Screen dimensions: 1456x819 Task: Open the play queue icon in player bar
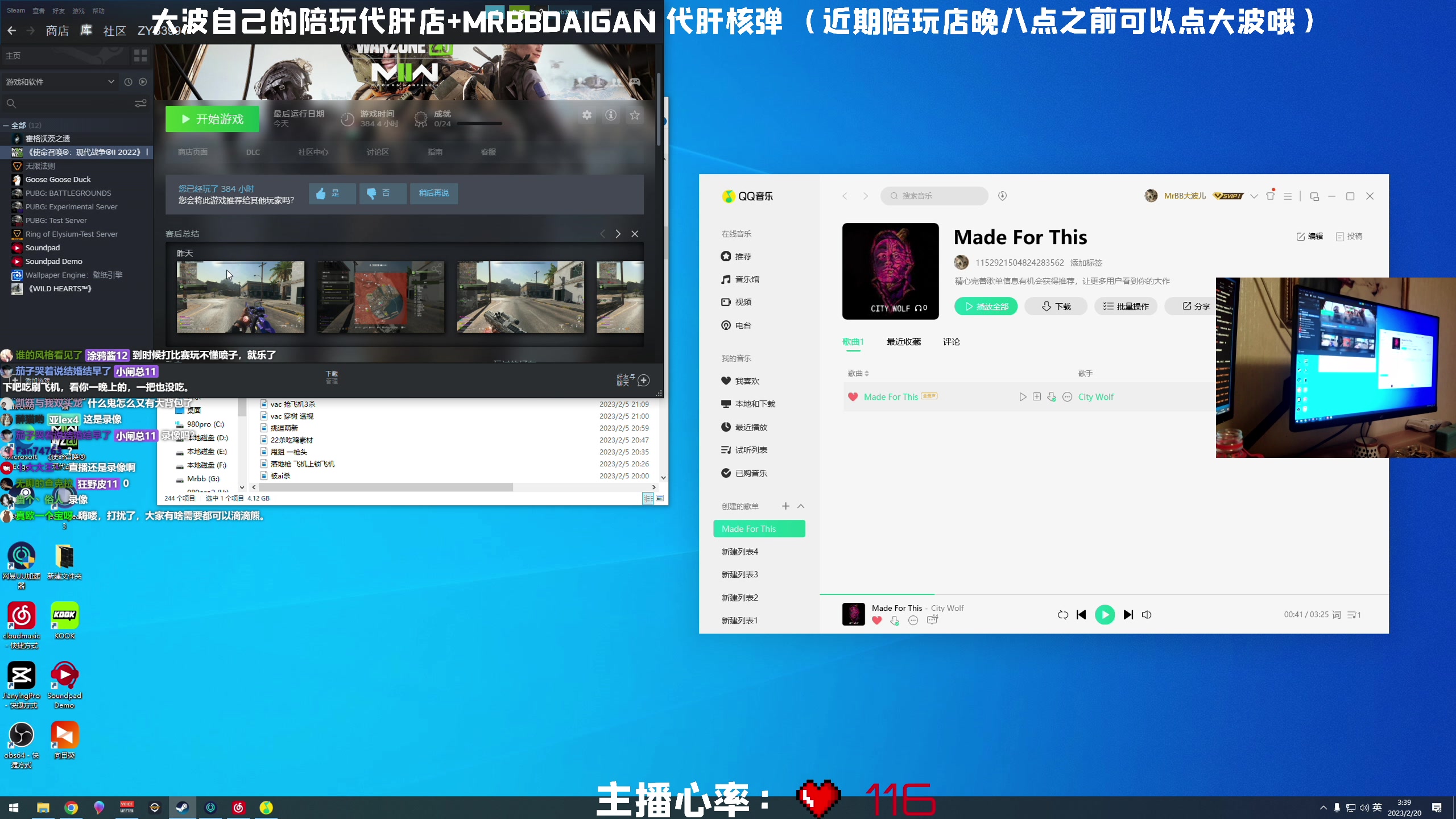[1354, 615]
